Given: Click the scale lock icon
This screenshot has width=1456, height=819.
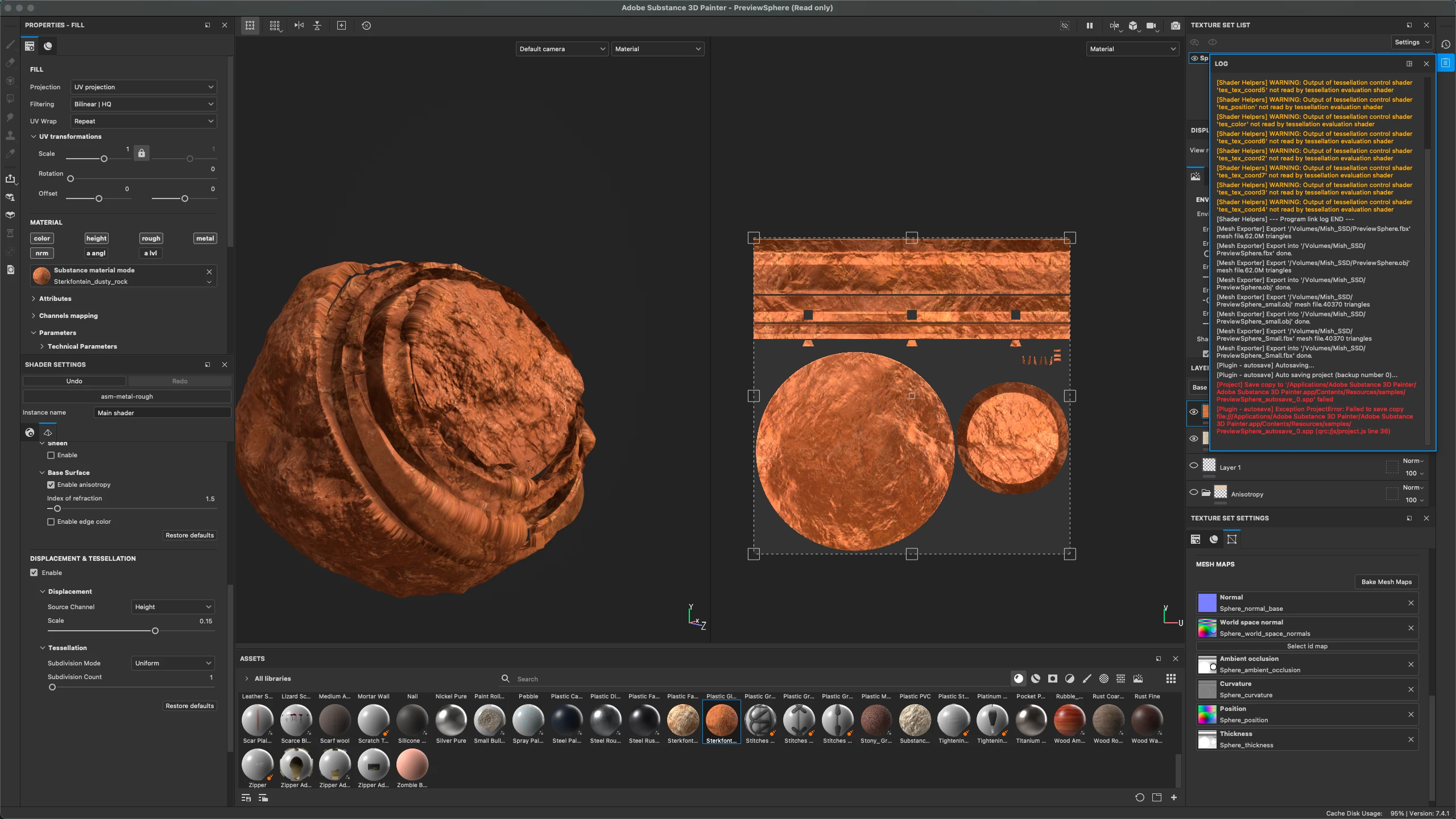Looking at the screenshot, I should [x=142, y=153].
